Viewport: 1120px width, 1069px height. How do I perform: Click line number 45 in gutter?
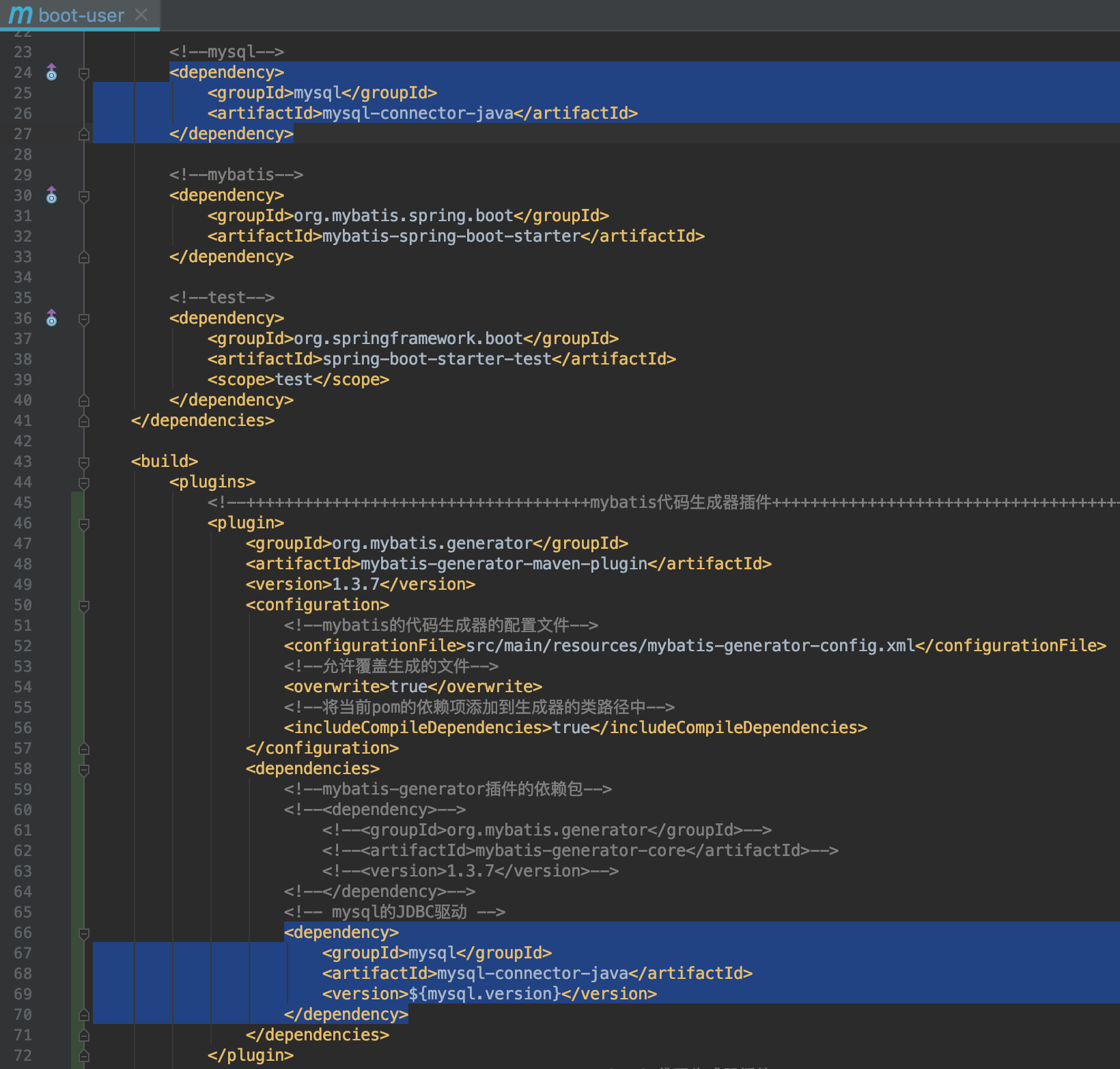pos(23,502)
